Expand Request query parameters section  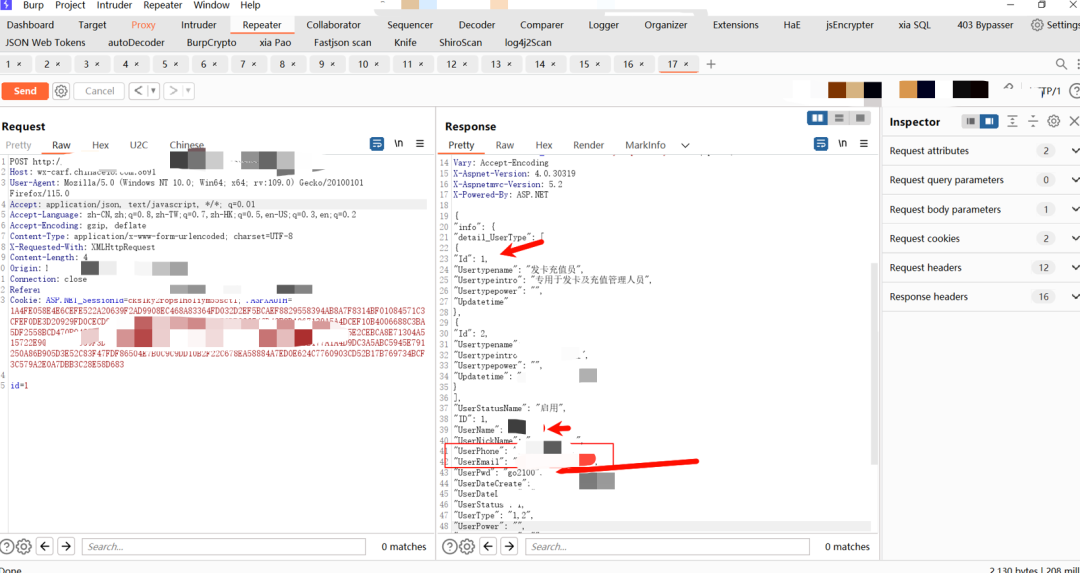(x=981, y=180)
